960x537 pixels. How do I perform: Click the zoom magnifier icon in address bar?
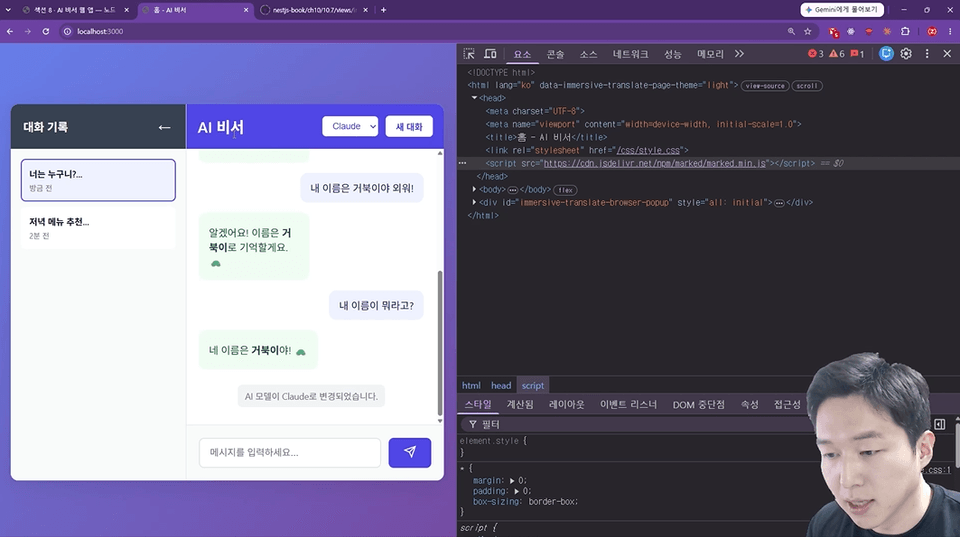(791, 31)
